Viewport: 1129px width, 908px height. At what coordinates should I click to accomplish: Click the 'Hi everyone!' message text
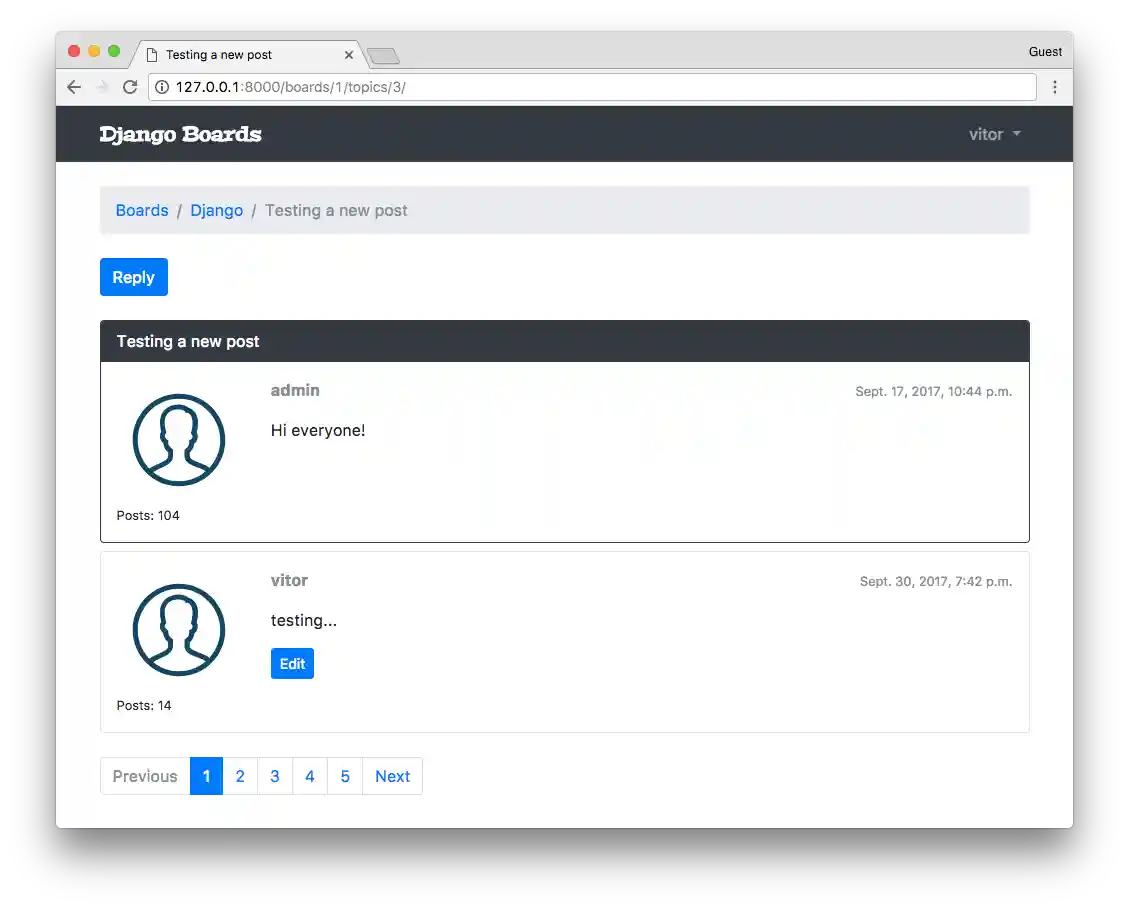click(318, 431)
